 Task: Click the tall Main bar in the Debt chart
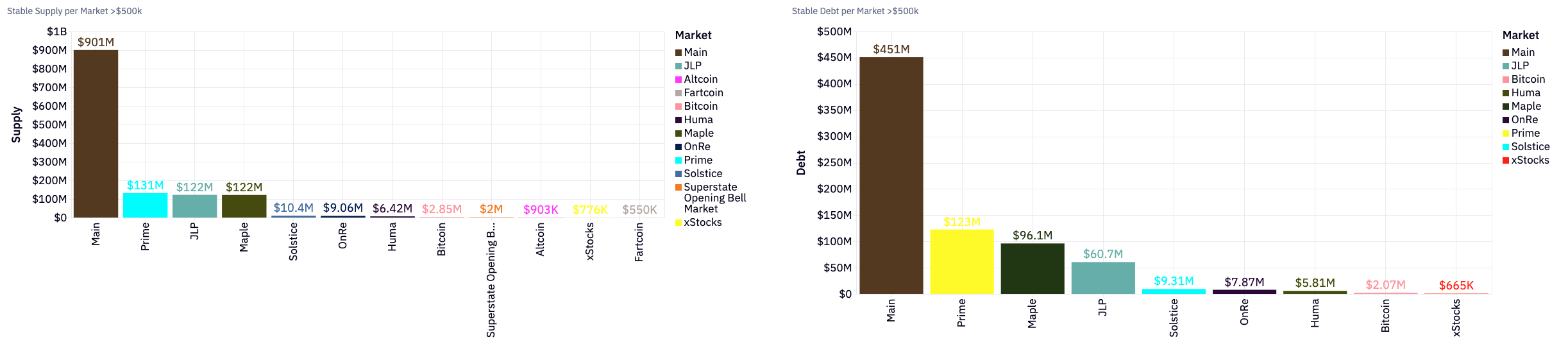tap(891, 175)
